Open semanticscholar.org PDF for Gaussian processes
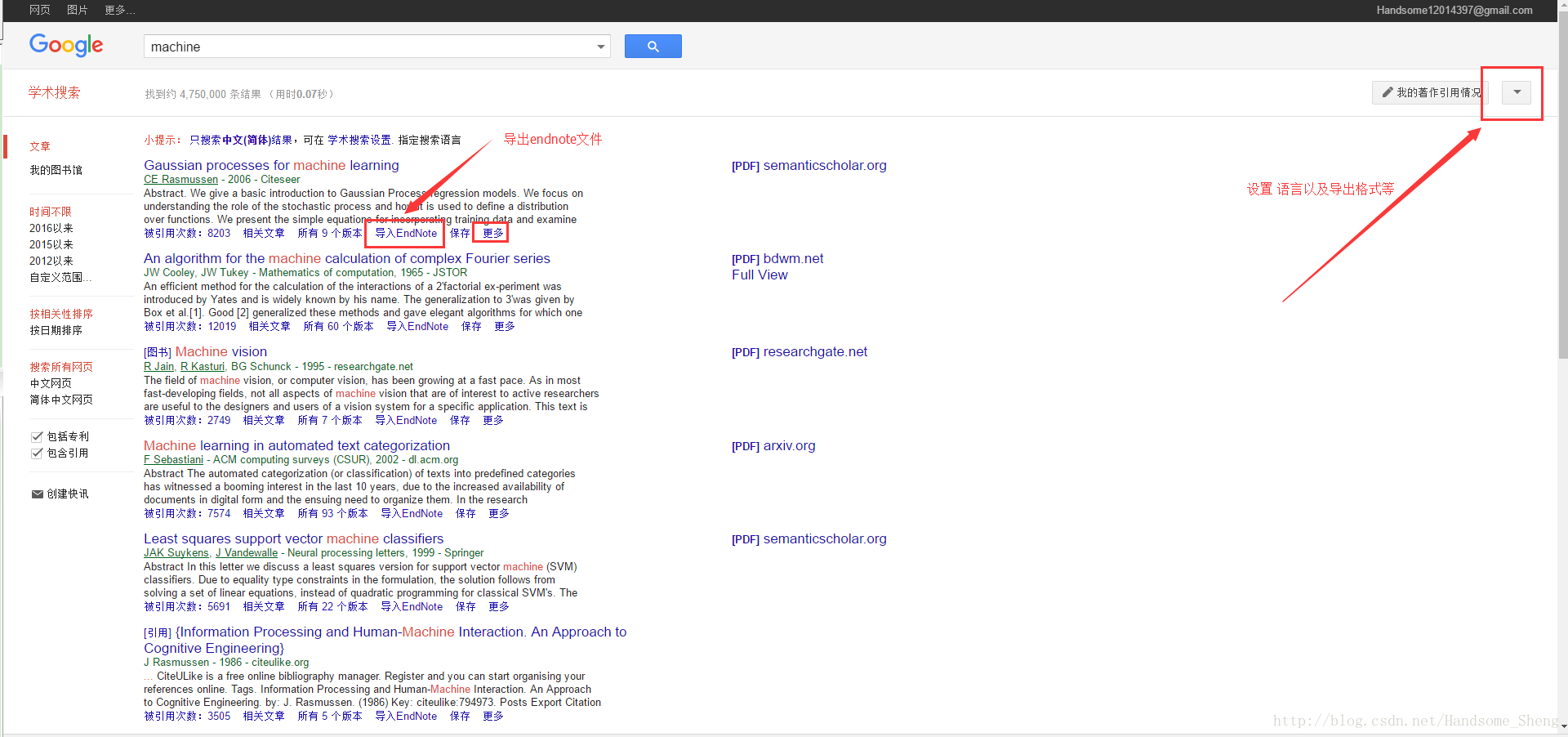 (x=809, y=165)
